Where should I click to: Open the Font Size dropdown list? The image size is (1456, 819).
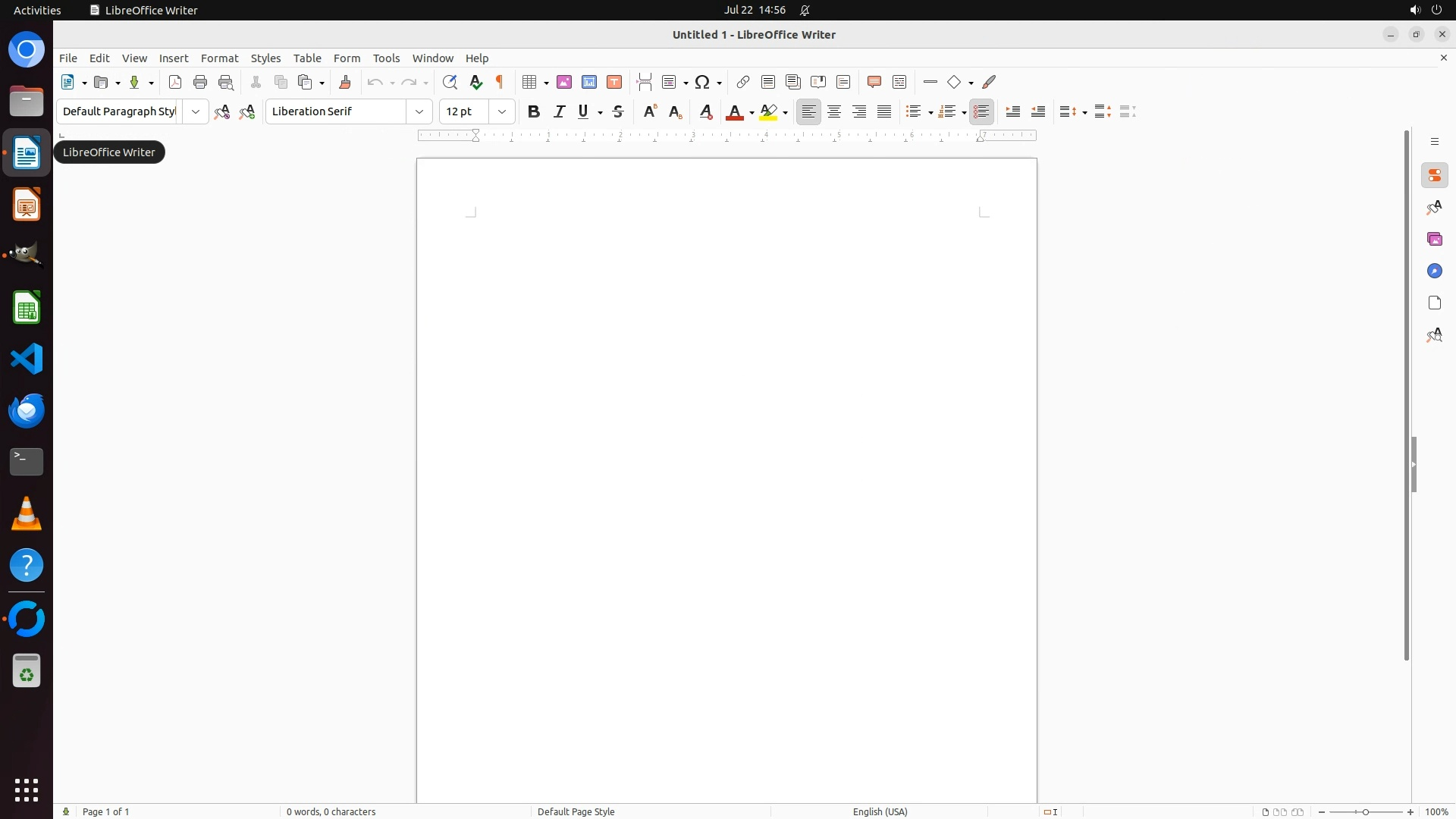tap(502, 111)
